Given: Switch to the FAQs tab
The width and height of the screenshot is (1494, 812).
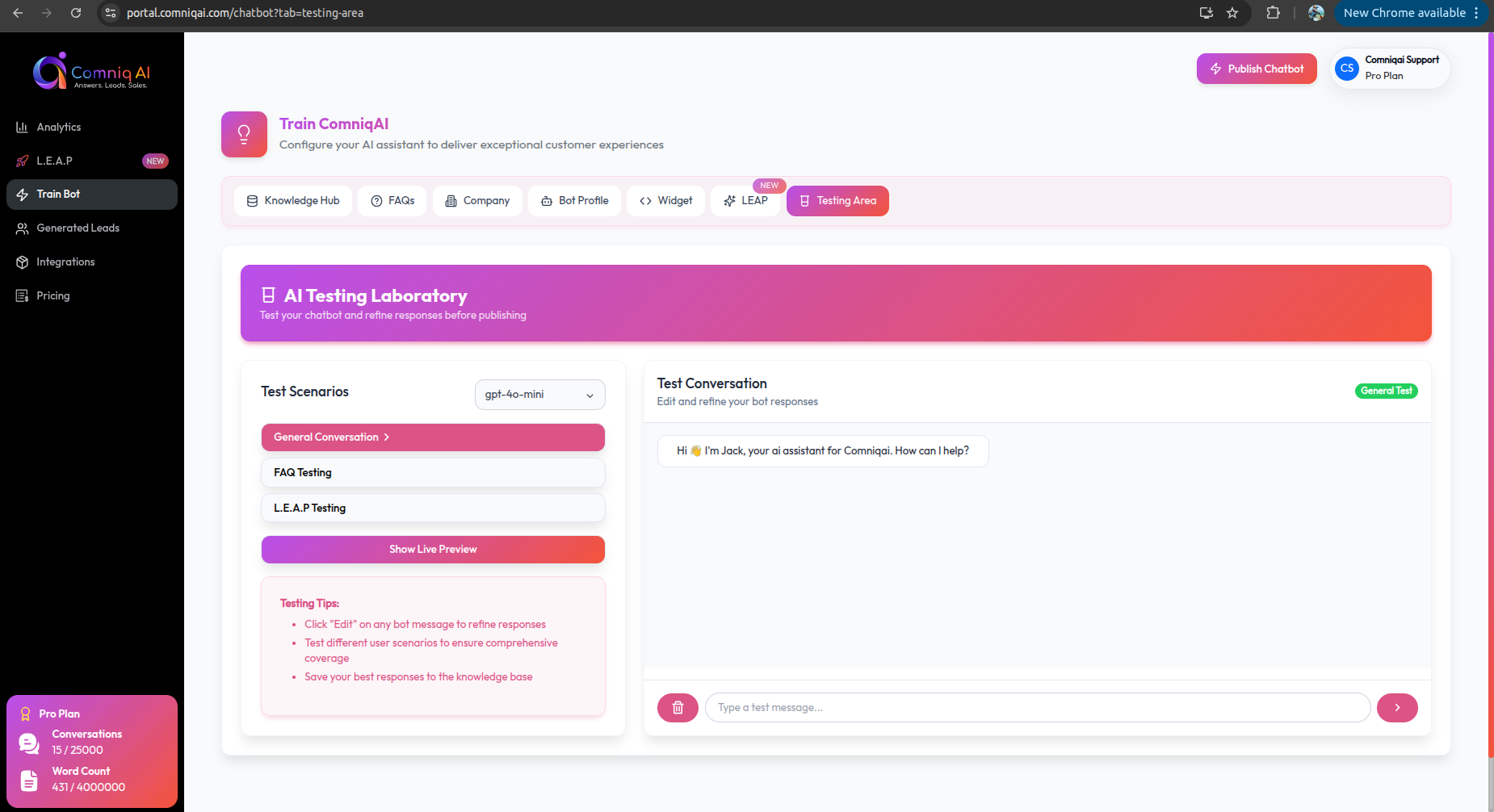Looking at the screenshot, I should tap(392, 201).
